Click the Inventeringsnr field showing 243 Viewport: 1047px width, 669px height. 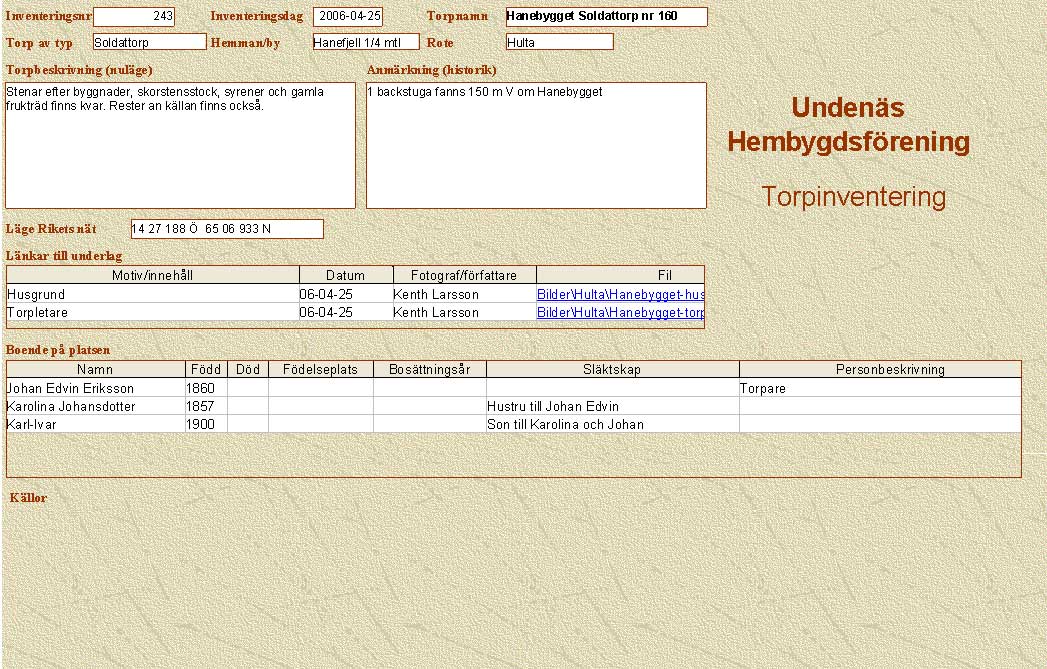pos(133,17)
